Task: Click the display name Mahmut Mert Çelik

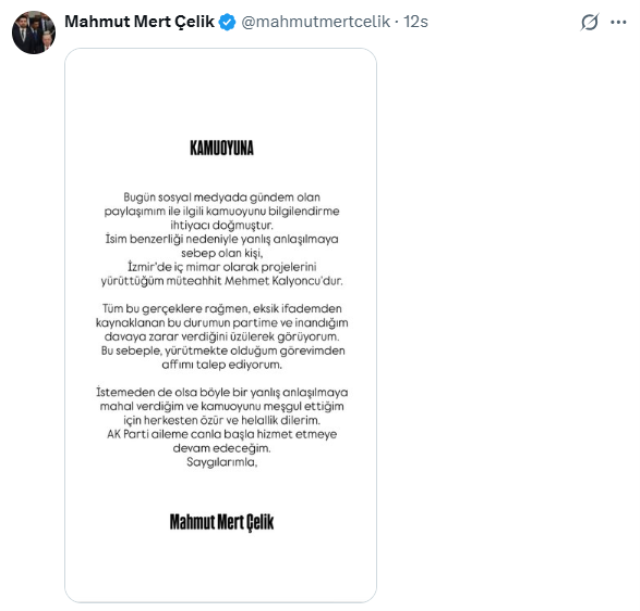Action: pos(139,22)
